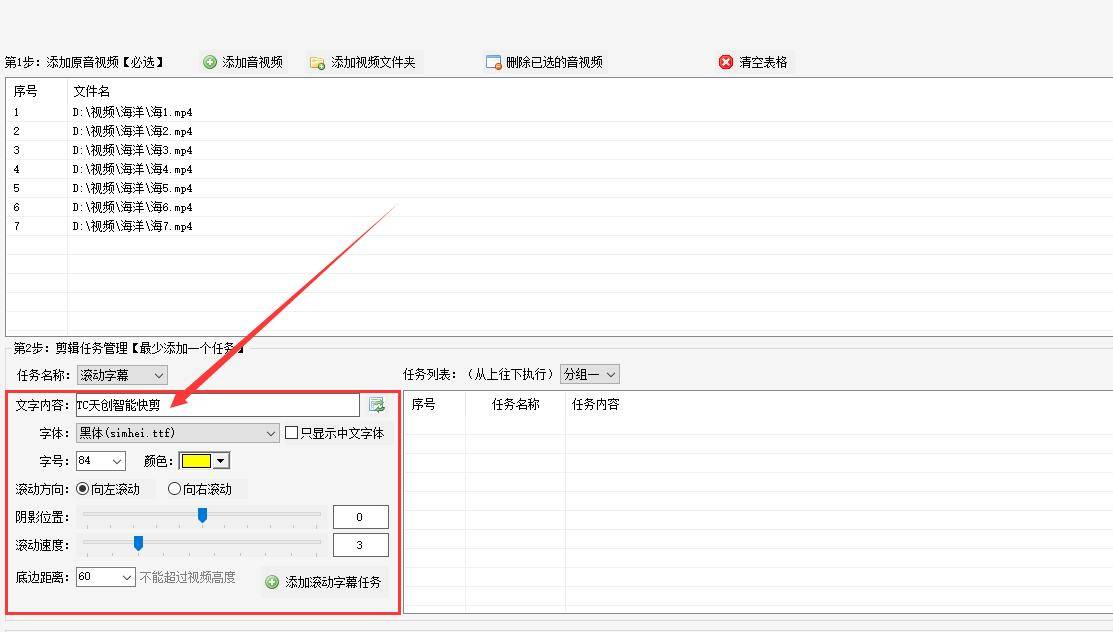
Task: Open the 底边距离 dropdown showing 60
Action: tap(106, 577)
